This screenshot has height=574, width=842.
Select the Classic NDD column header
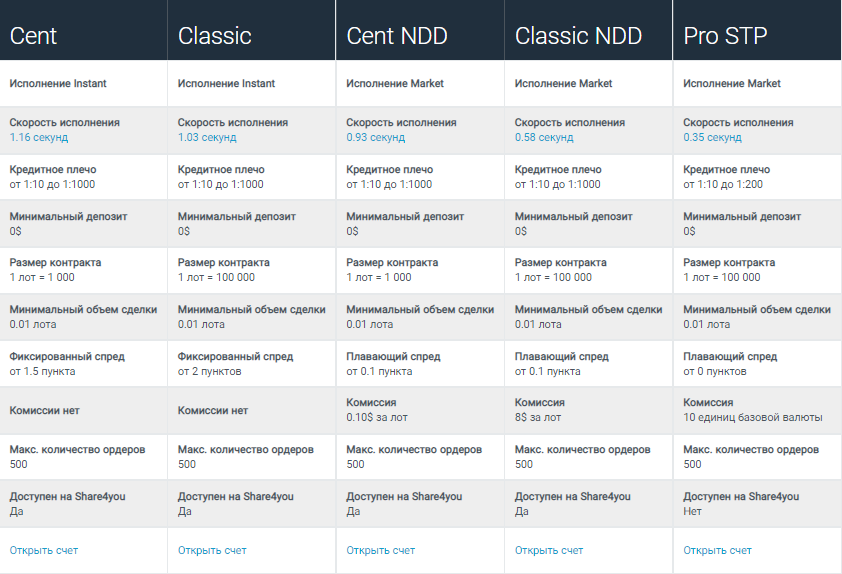[x=589, y=30]
